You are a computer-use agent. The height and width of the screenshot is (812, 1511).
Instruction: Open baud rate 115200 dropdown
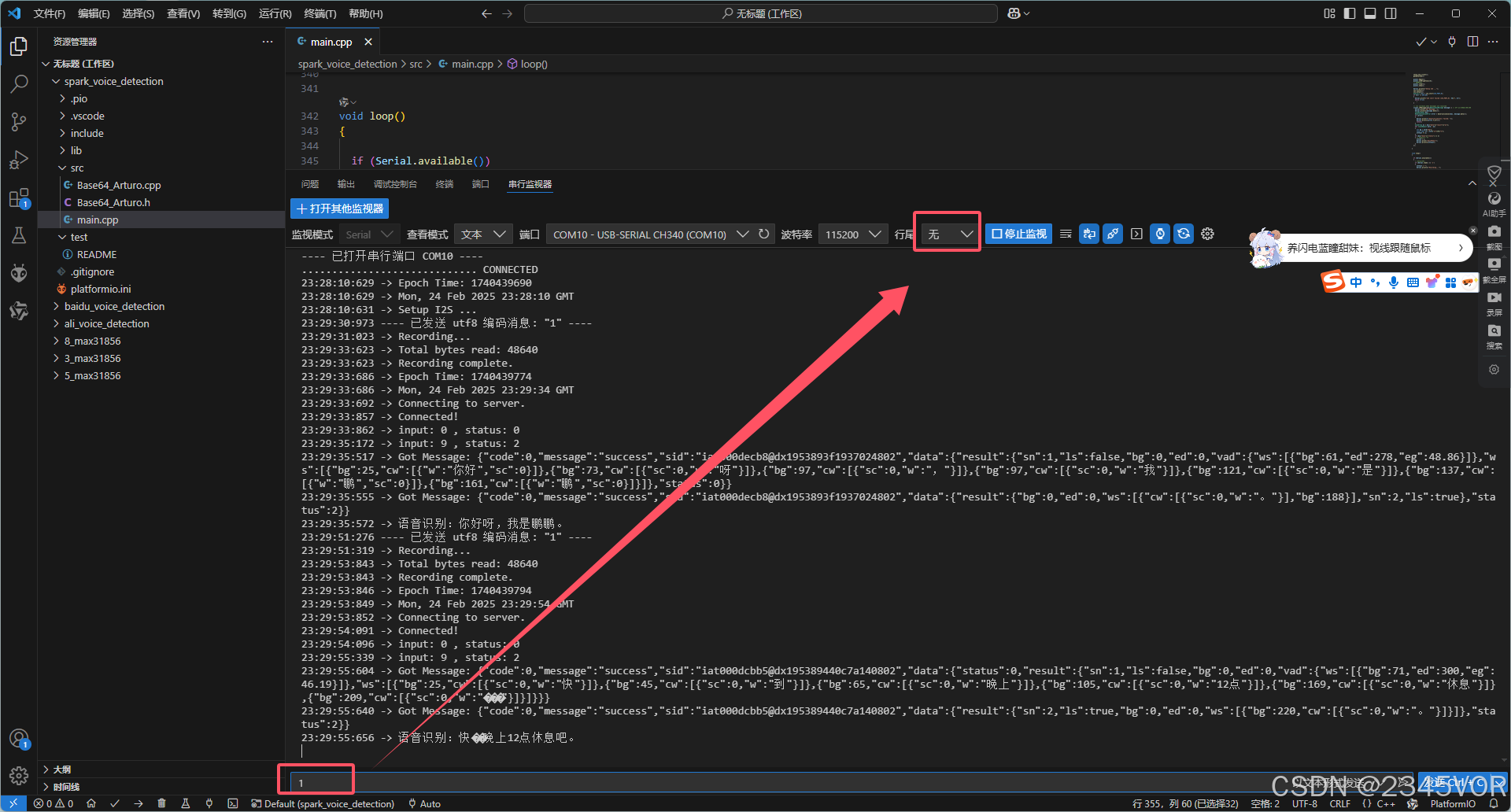[x=853, y=234]
